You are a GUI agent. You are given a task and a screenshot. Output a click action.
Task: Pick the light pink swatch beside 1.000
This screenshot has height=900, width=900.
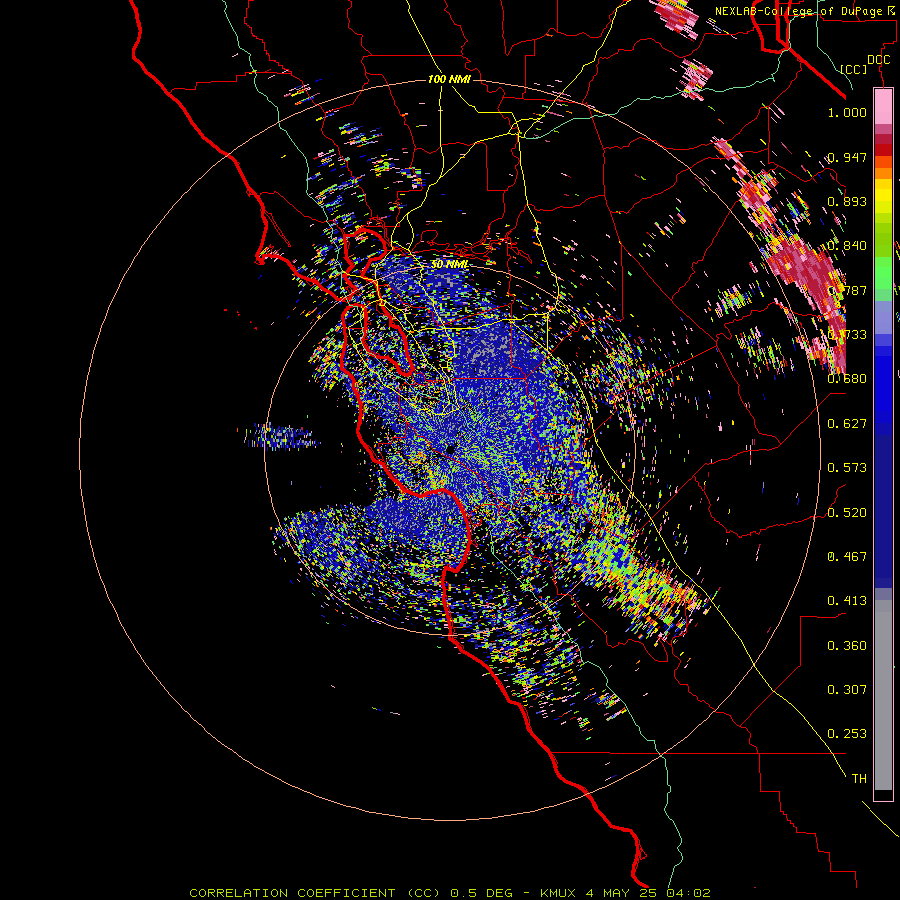coord(883,107)
